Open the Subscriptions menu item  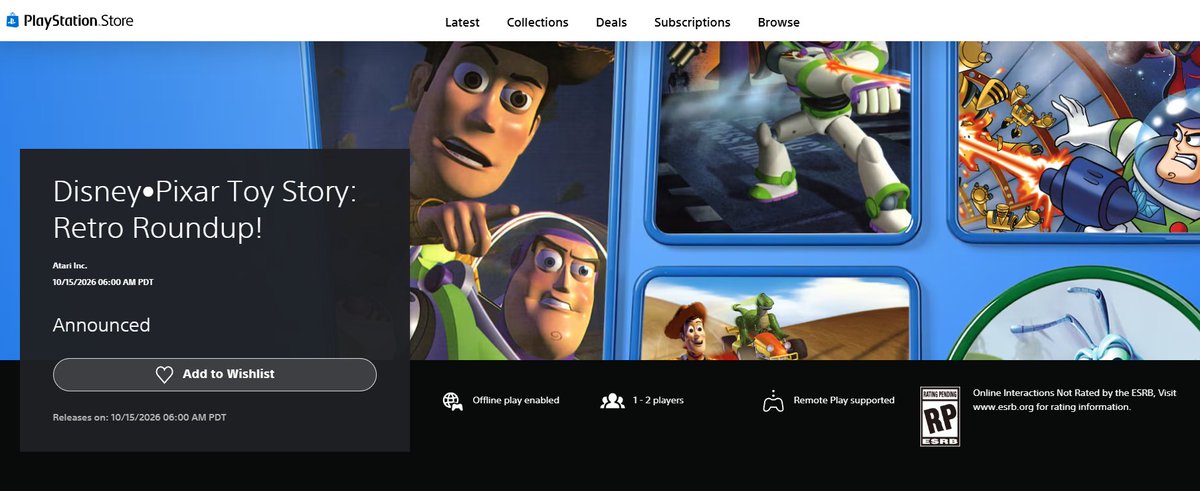click(x=692, y=22)
